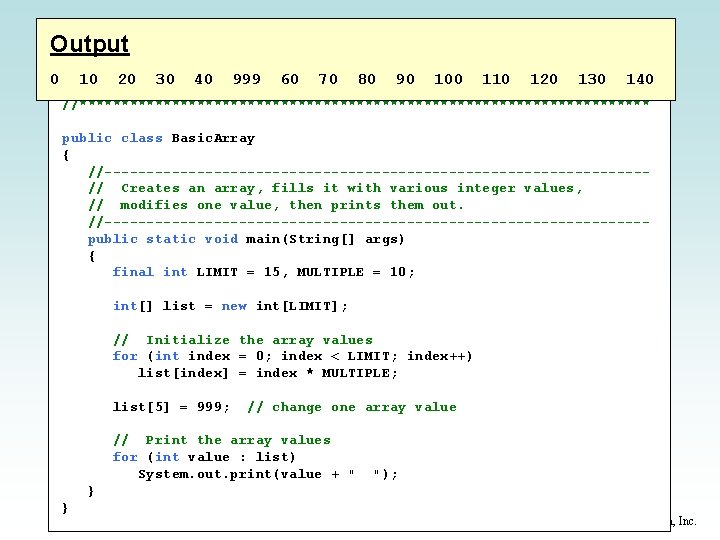Click the output value 80

[x=366, y=79]
